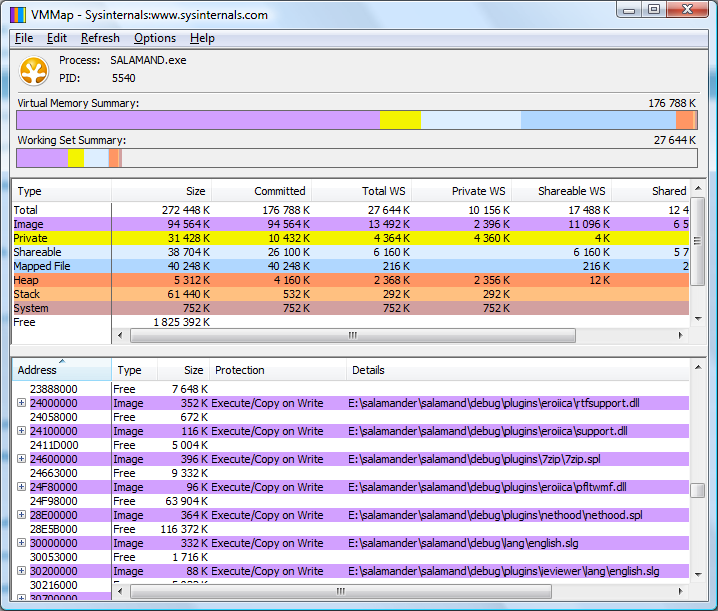The height and width of the screenshot is (611, 718).
Task: Expand the 24600000 7zip.spl entry
Action: [x=21, y=458]
